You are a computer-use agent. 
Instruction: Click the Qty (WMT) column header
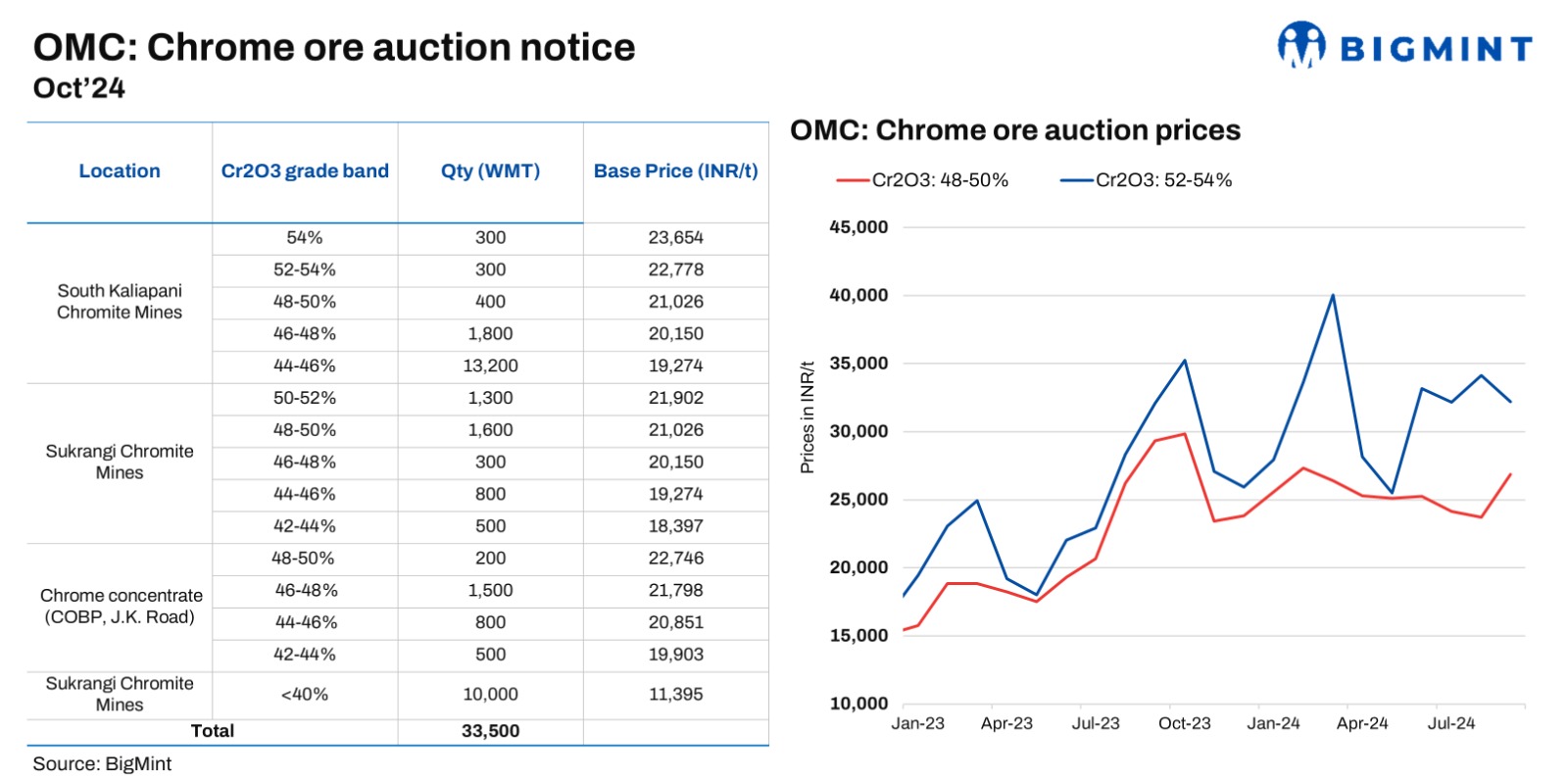pyautogui.click(x=490, y=171)
